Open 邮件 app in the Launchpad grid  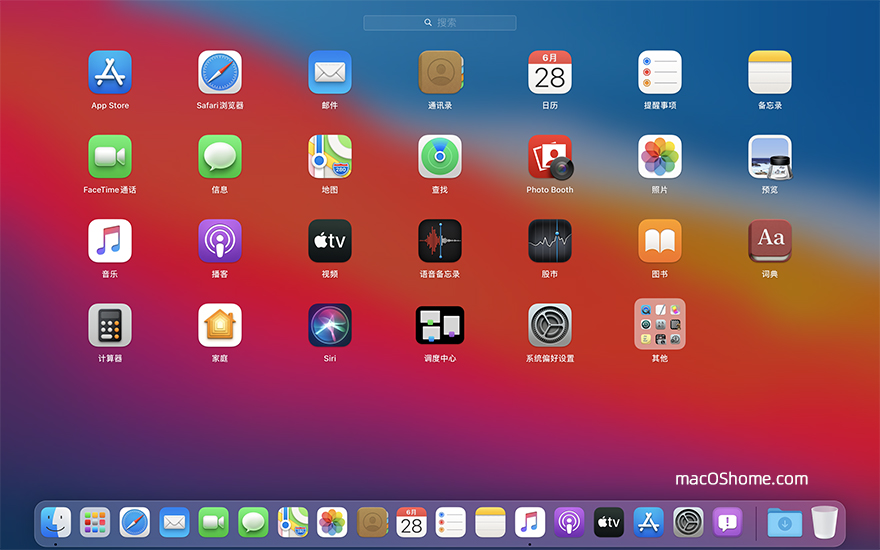(330, 72)
